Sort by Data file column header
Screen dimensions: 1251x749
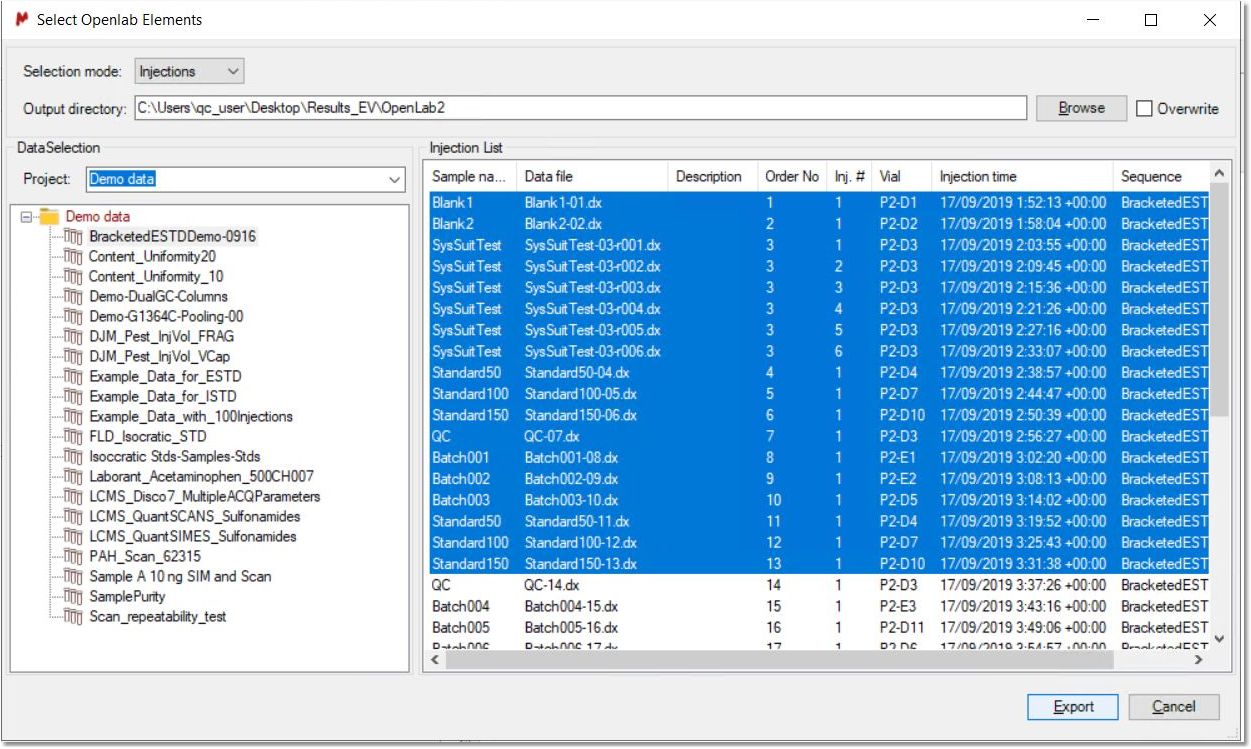click(x=592, y=177)
